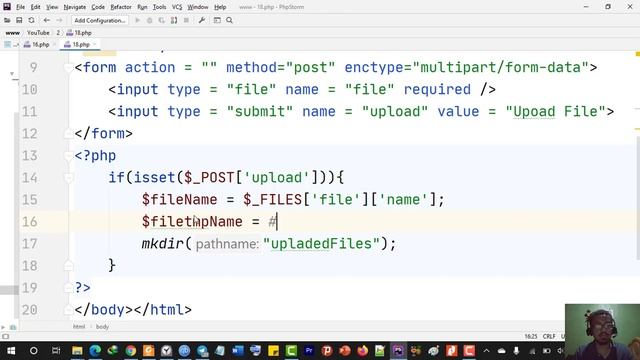The image size is (640, 360).
Task: Click the body breadcrumb below the editor
Action: point(102,327)
